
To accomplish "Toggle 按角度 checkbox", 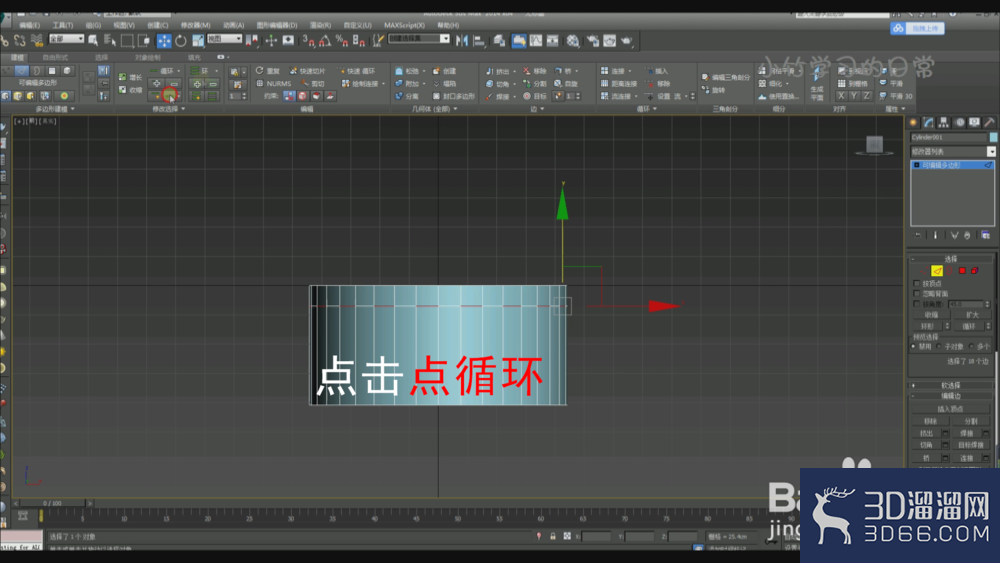I will (x=916, y=304).
